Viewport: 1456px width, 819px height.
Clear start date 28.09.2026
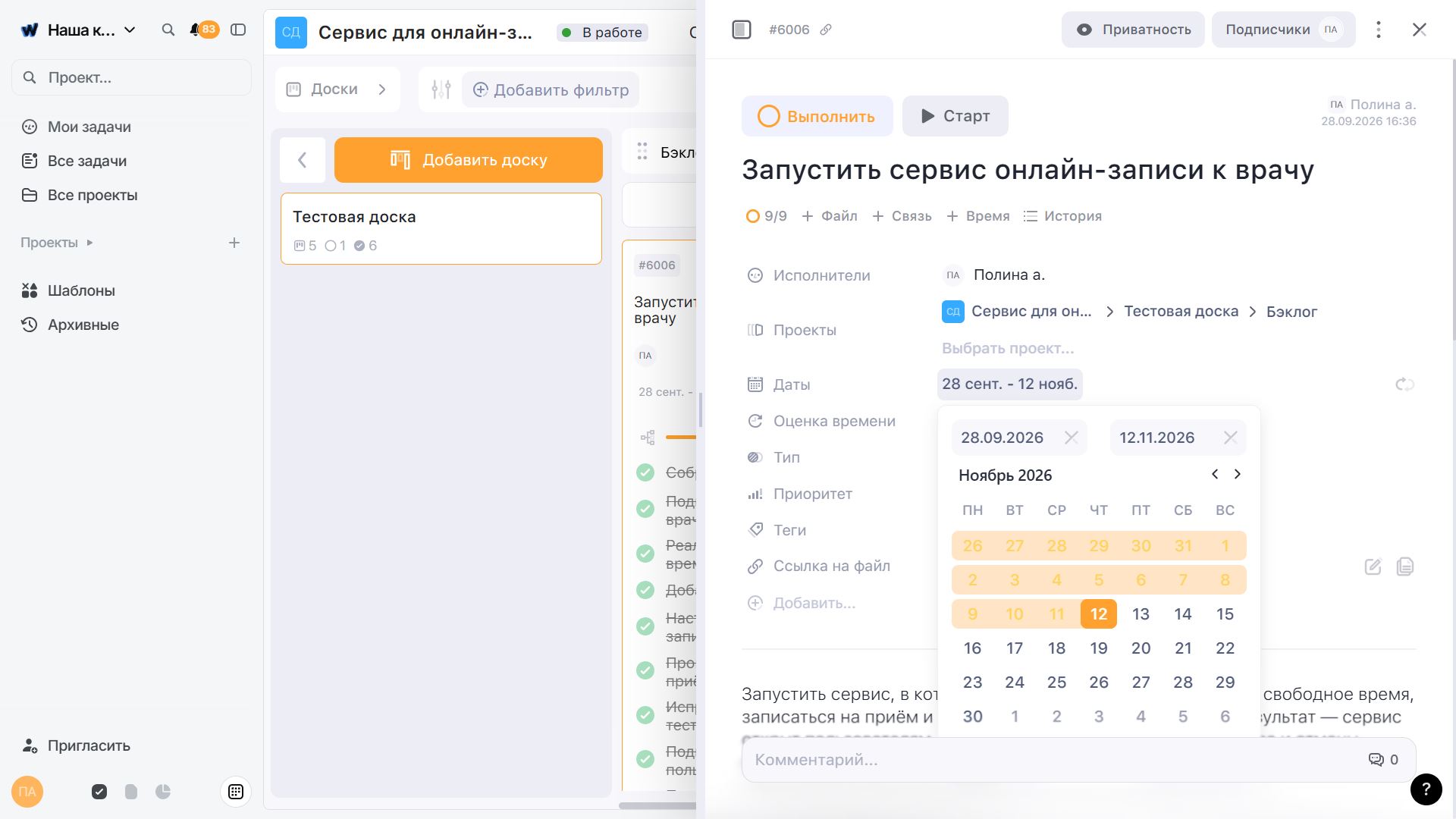(1071, 438)
